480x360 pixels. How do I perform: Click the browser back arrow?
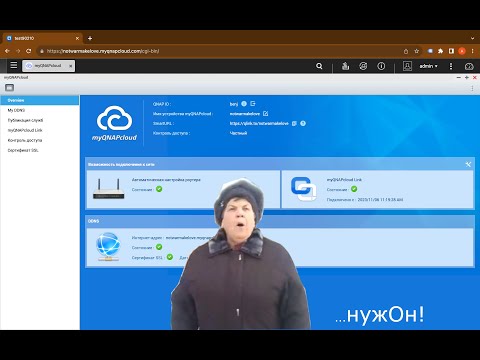click(x=7, y=51)
